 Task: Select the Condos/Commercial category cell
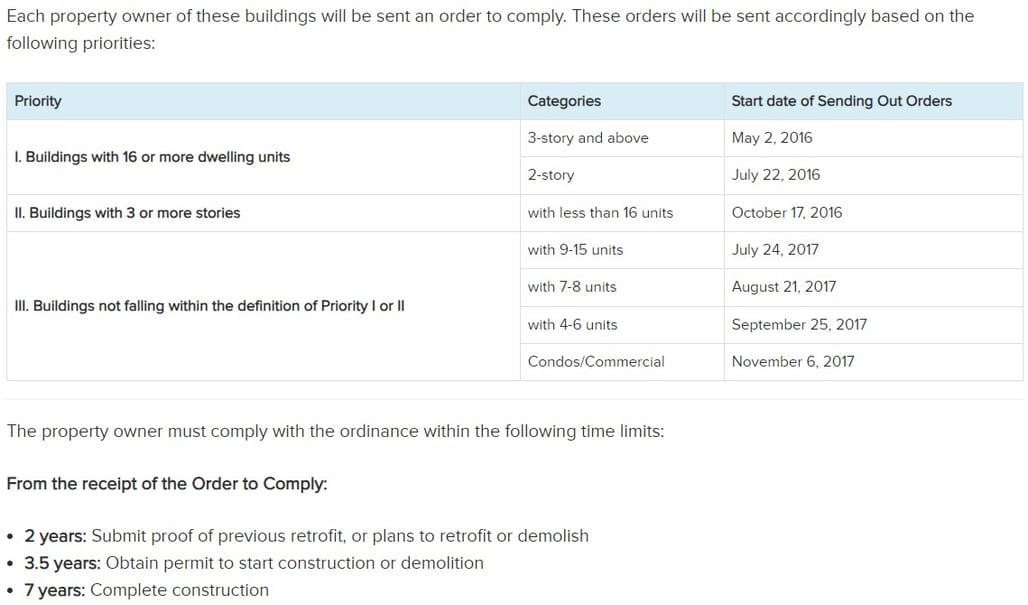pos(622,362)
